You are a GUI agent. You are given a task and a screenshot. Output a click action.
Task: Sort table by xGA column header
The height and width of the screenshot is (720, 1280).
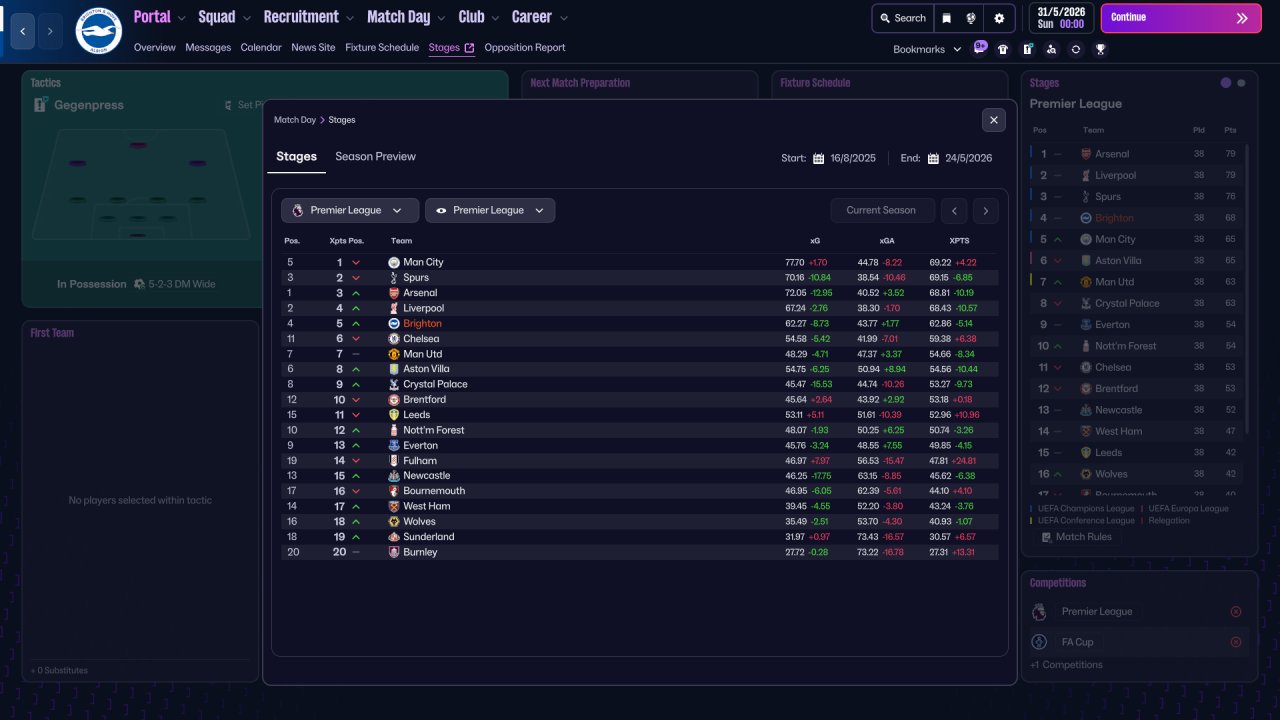point(887,241)
